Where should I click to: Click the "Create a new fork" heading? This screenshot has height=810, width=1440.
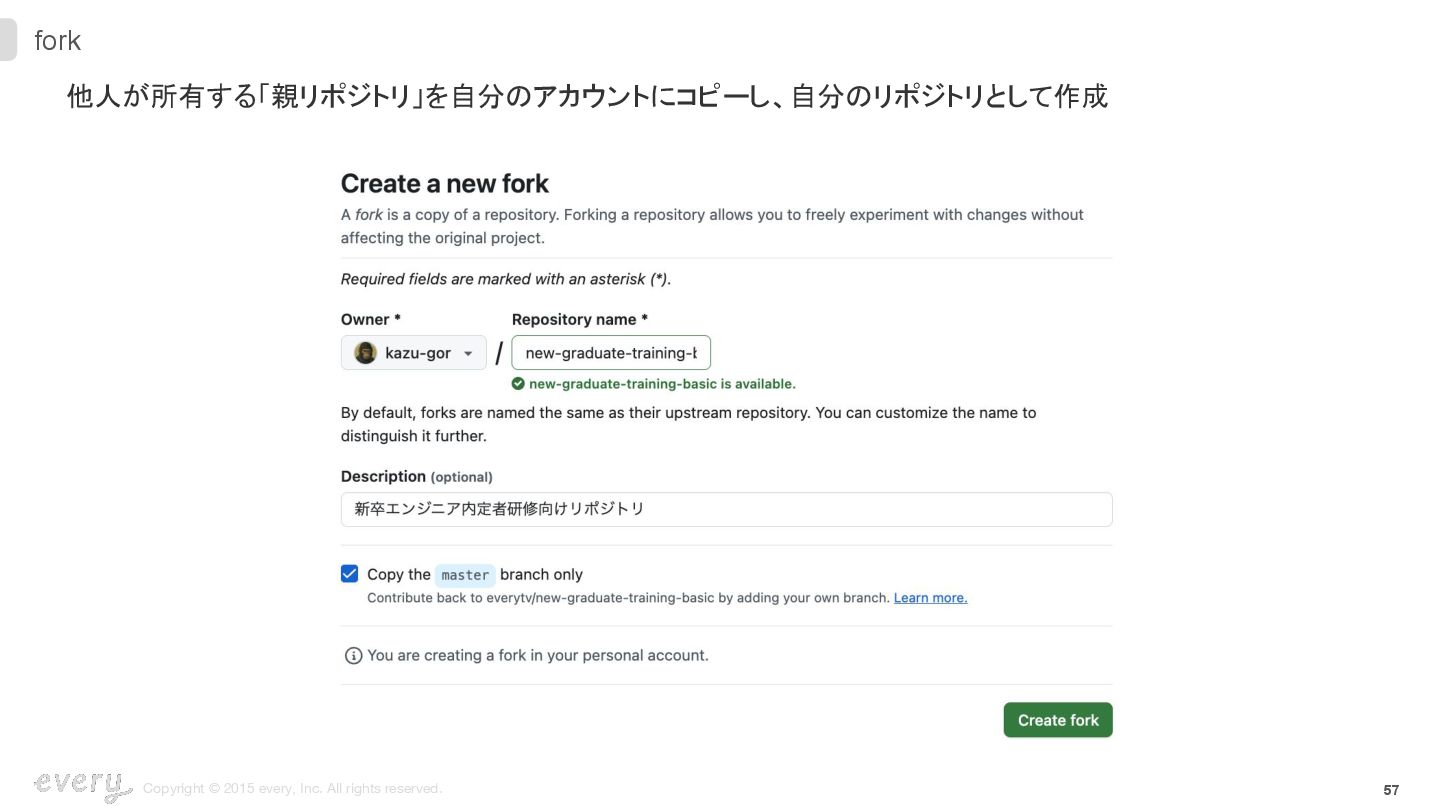444,184
